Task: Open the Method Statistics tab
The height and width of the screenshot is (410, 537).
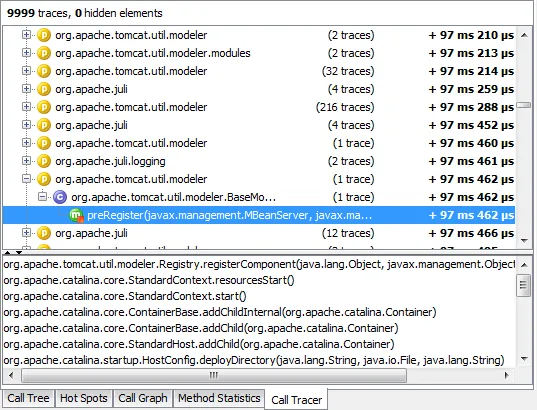Action: pos(219,398)
